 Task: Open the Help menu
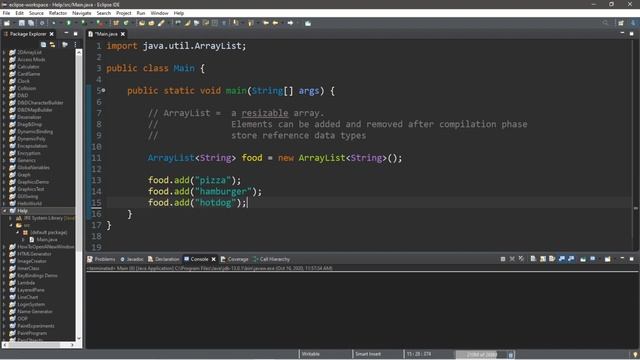179,13
